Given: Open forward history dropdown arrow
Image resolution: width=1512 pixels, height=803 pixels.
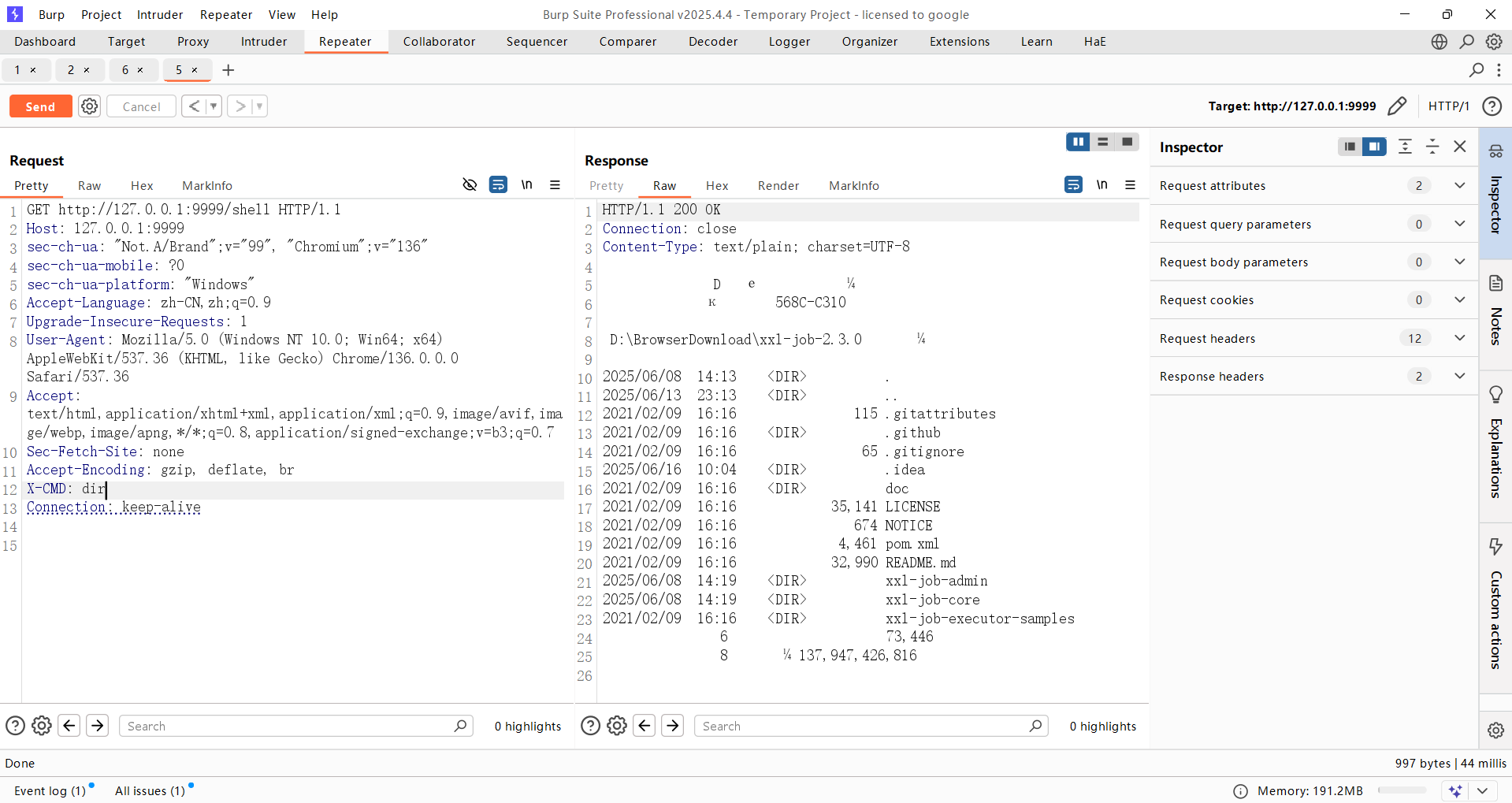Looking at the screenshot, I should [x=260, y=106].
